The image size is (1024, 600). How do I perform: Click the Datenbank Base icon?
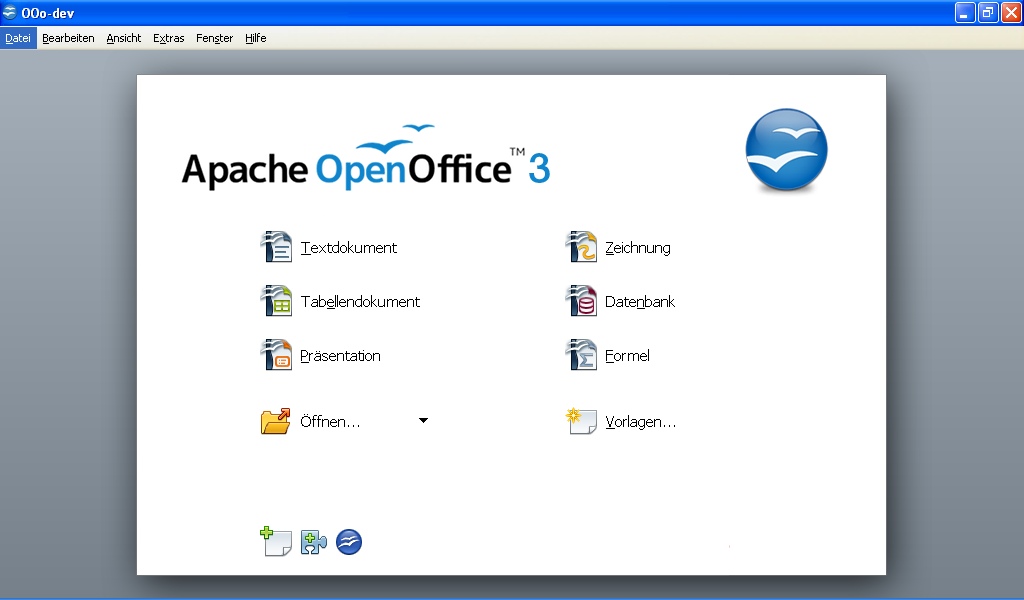pos(581,301)
